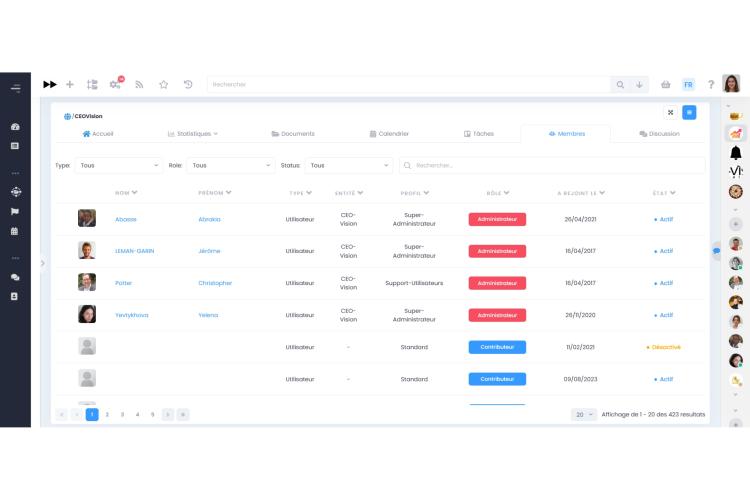Switch to the Documents tab
This screenshot has height=500, width=750.
(292, 133)
